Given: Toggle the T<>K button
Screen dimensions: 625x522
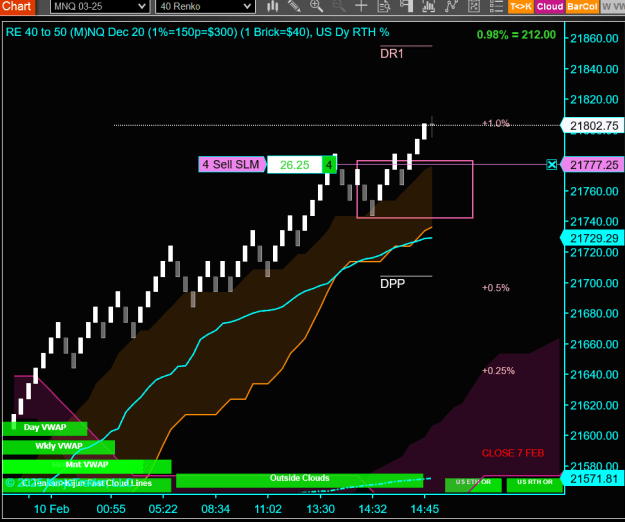Looking at the screenshot, I should click(x=521, y=6).
